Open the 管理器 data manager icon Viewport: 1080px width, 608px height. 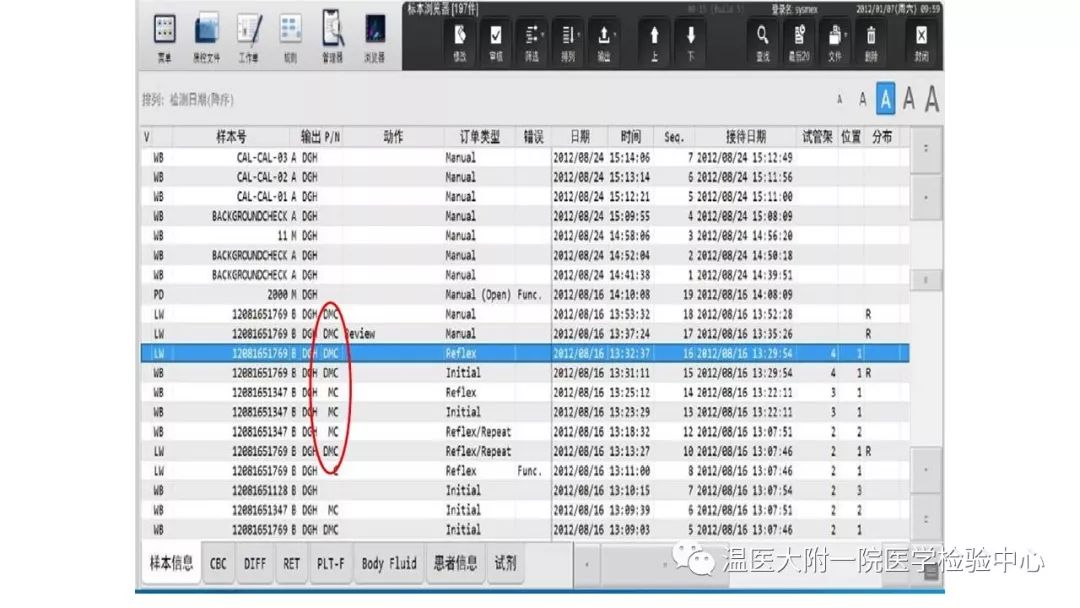[x=332, y=38]
